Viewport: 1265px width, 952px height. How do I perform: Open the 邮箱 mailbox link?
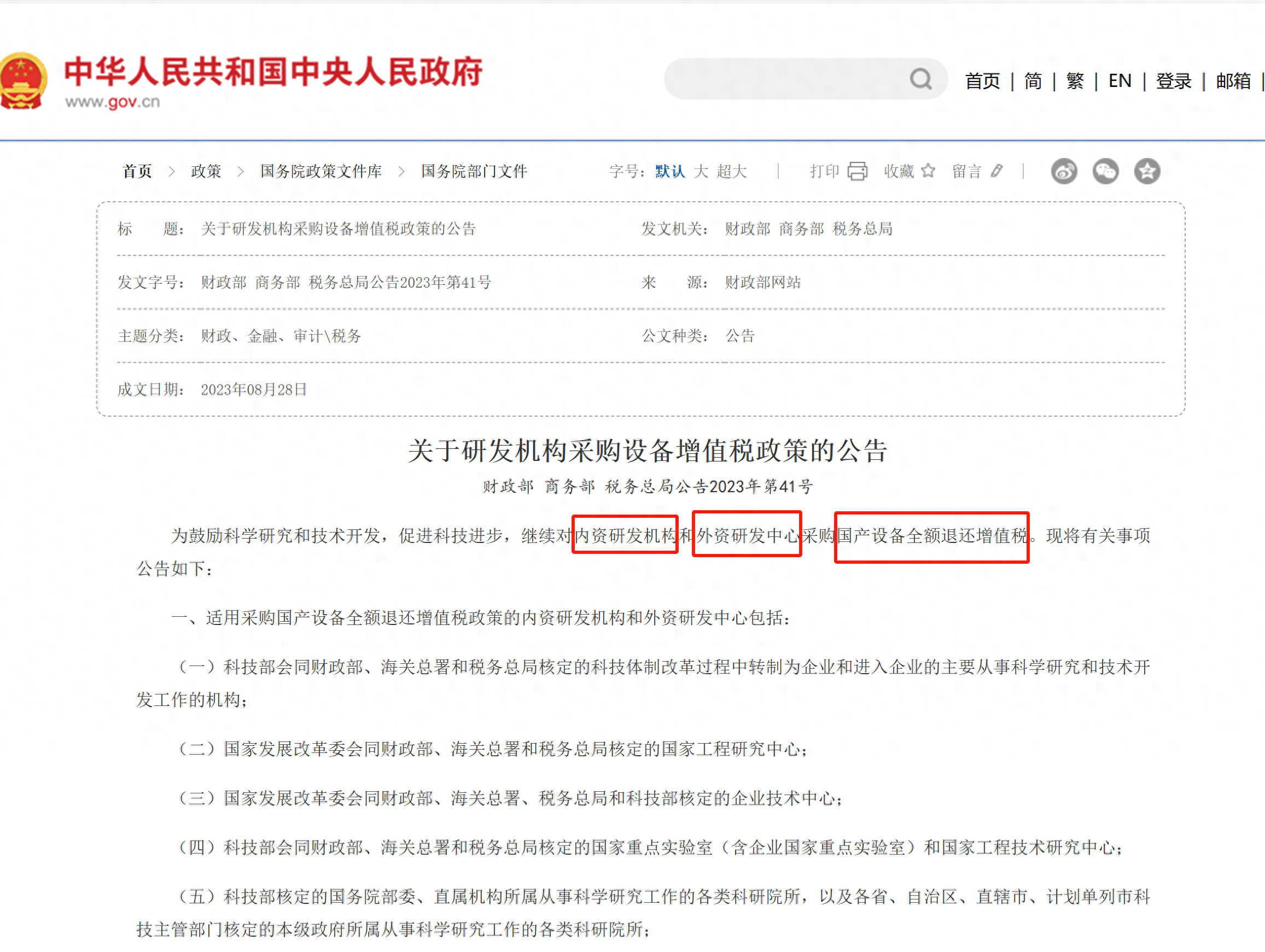click(1233, 80)
